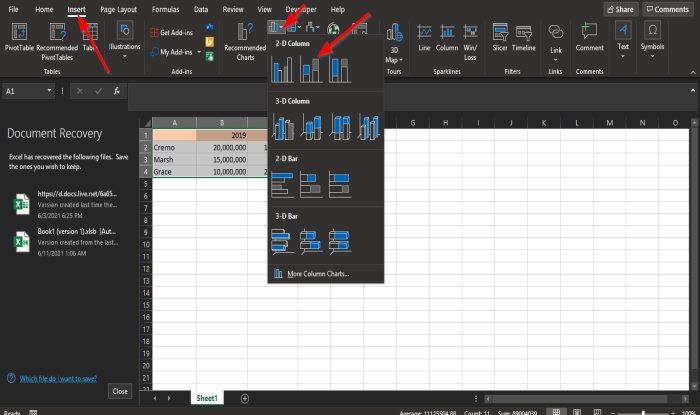The image size is (700, 415).
Task: Choose the 2-D Clustered Column chart
Action: 282,70
